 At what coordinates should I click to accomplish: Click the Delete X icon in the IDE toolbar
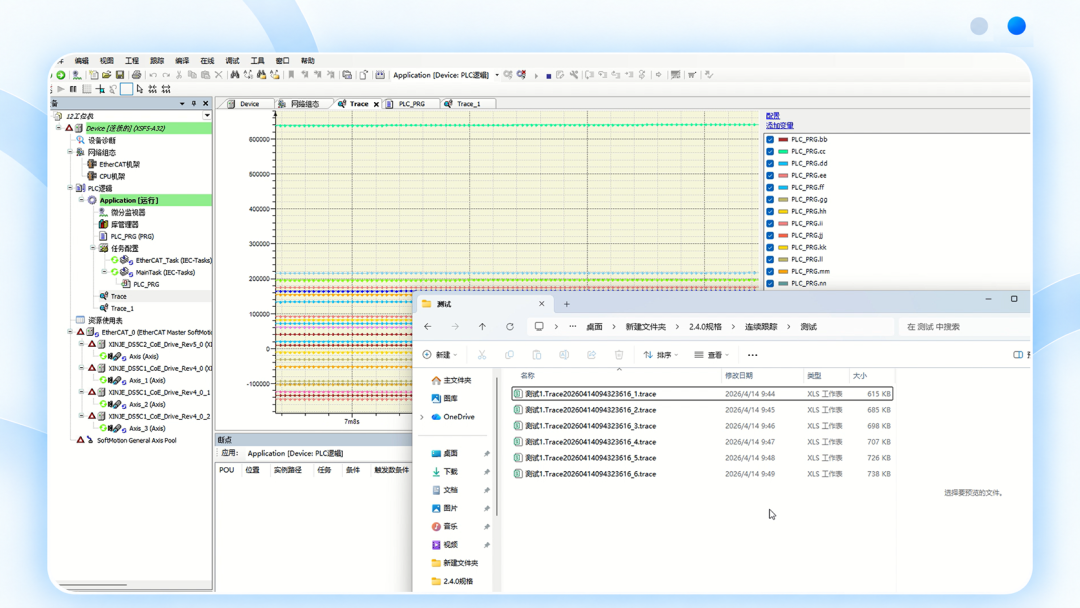(218, 75)
